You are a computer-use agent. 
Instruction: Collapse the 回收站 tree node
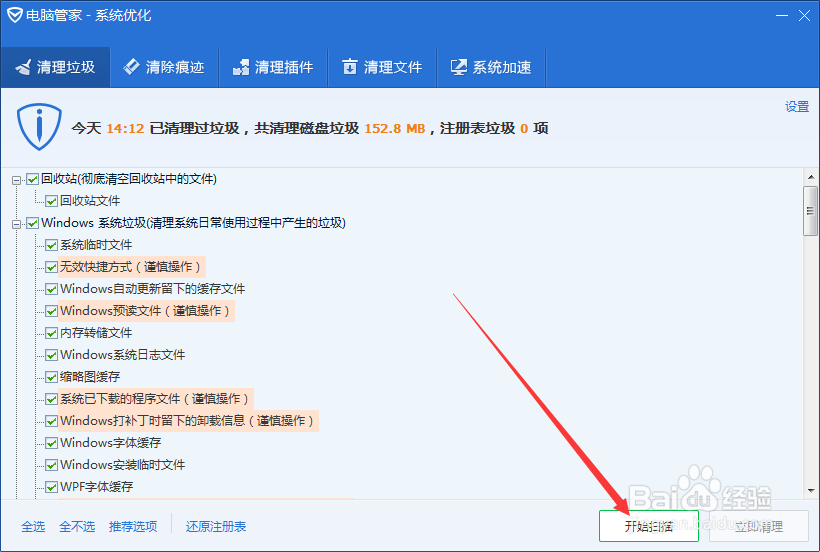click(x=16, y=180)
